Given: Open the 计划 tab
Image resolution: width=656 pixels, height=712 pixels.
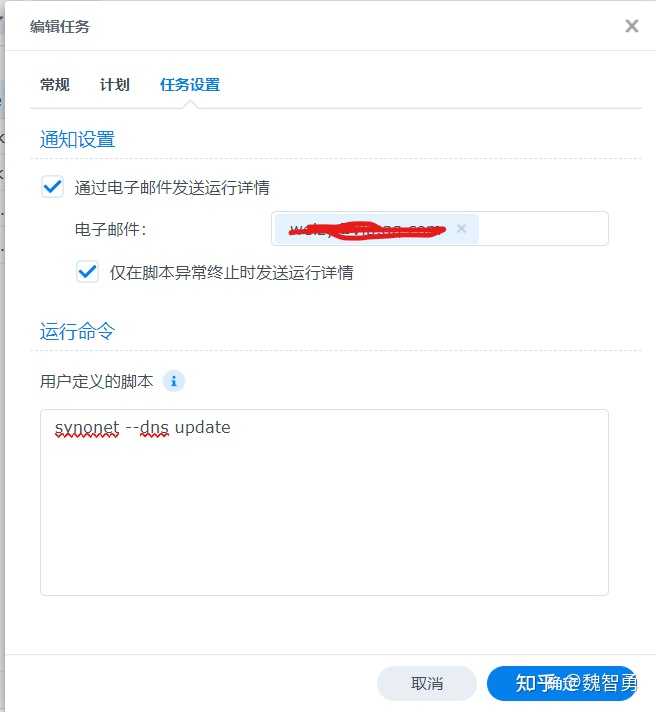Looking at the screenshot, I should (x=114, y=84).
